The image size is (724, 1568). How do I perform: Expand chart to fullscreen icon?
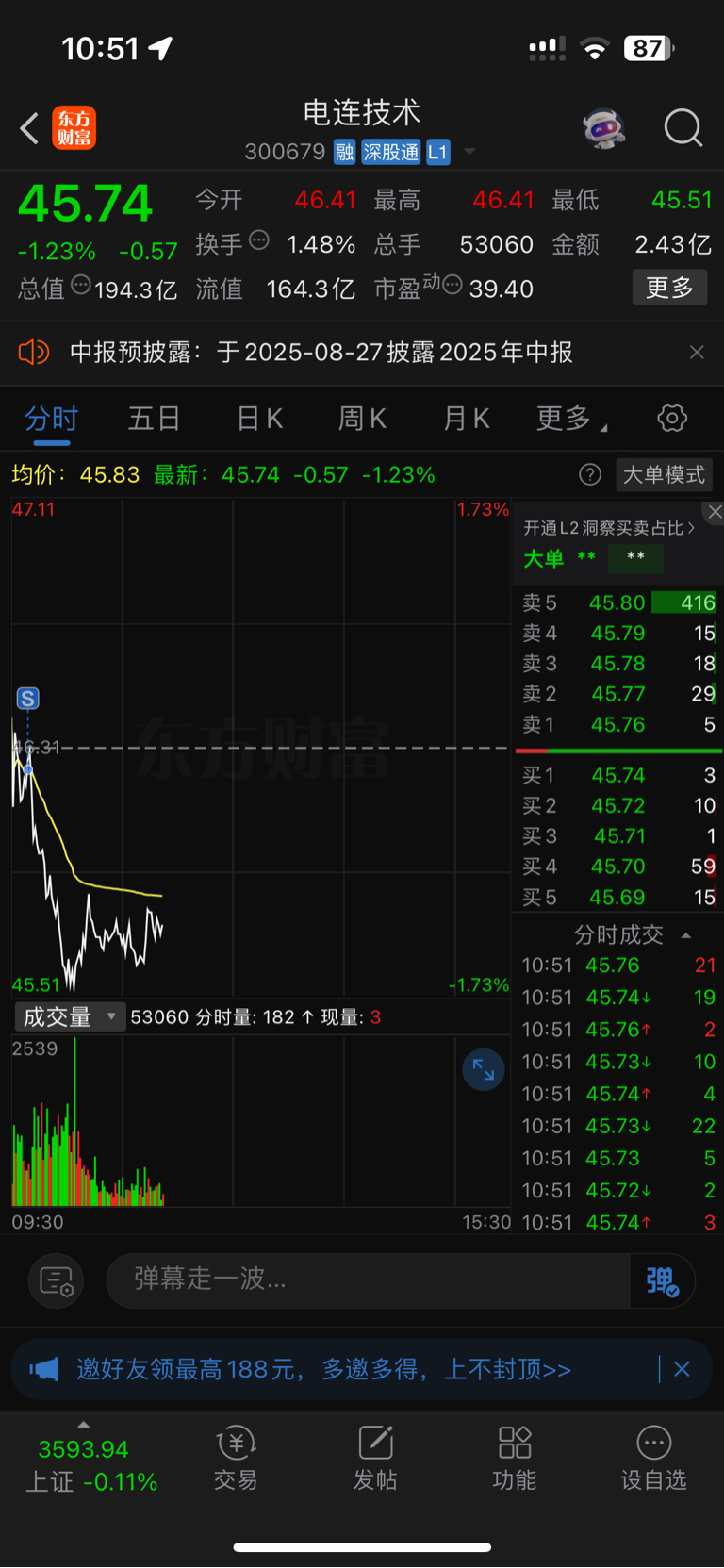click(x=484, y=1069)
